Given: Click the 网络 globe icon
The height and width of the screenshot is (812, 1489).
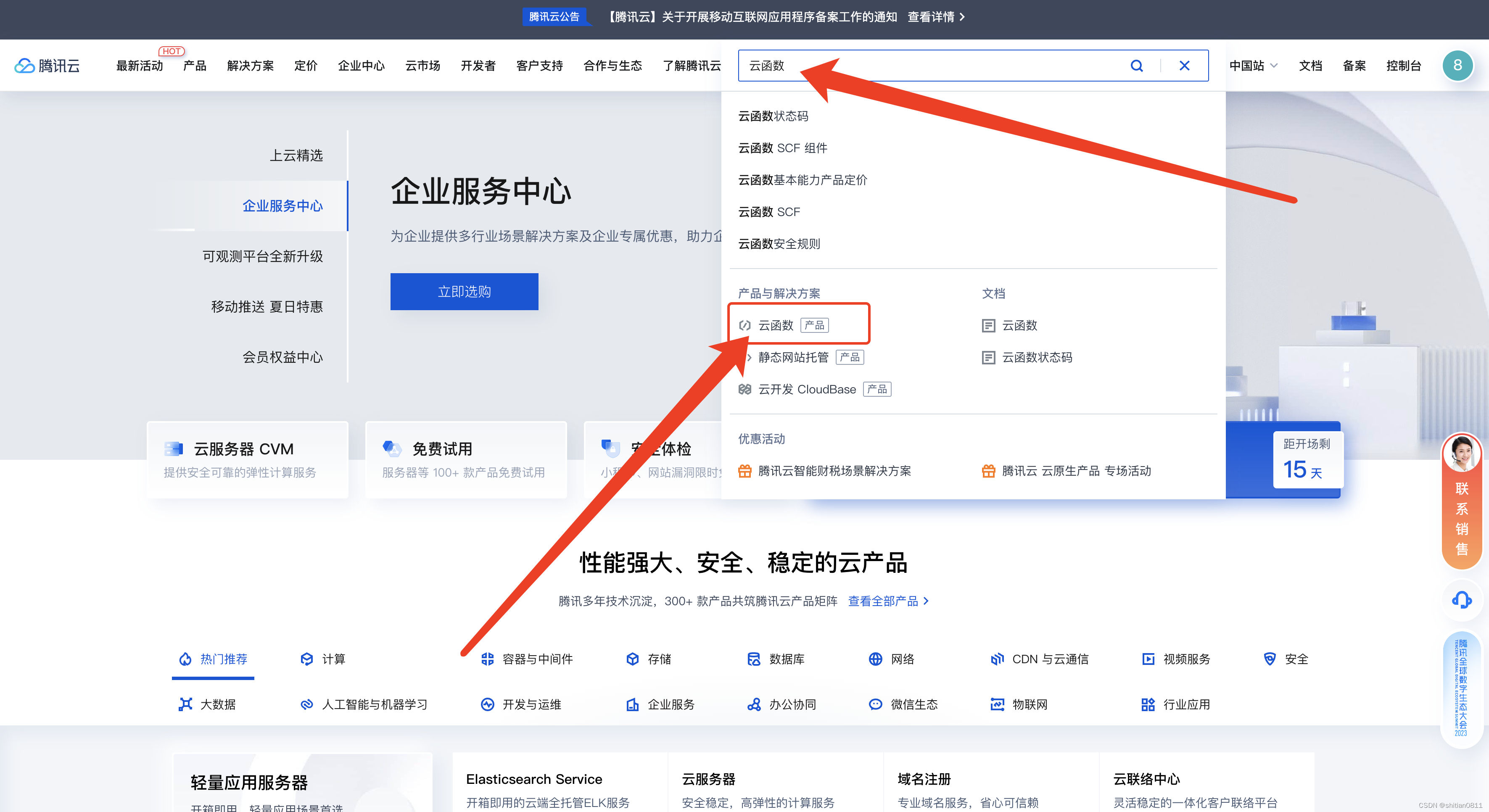Looking at the screenshot, I should point(876,659).
